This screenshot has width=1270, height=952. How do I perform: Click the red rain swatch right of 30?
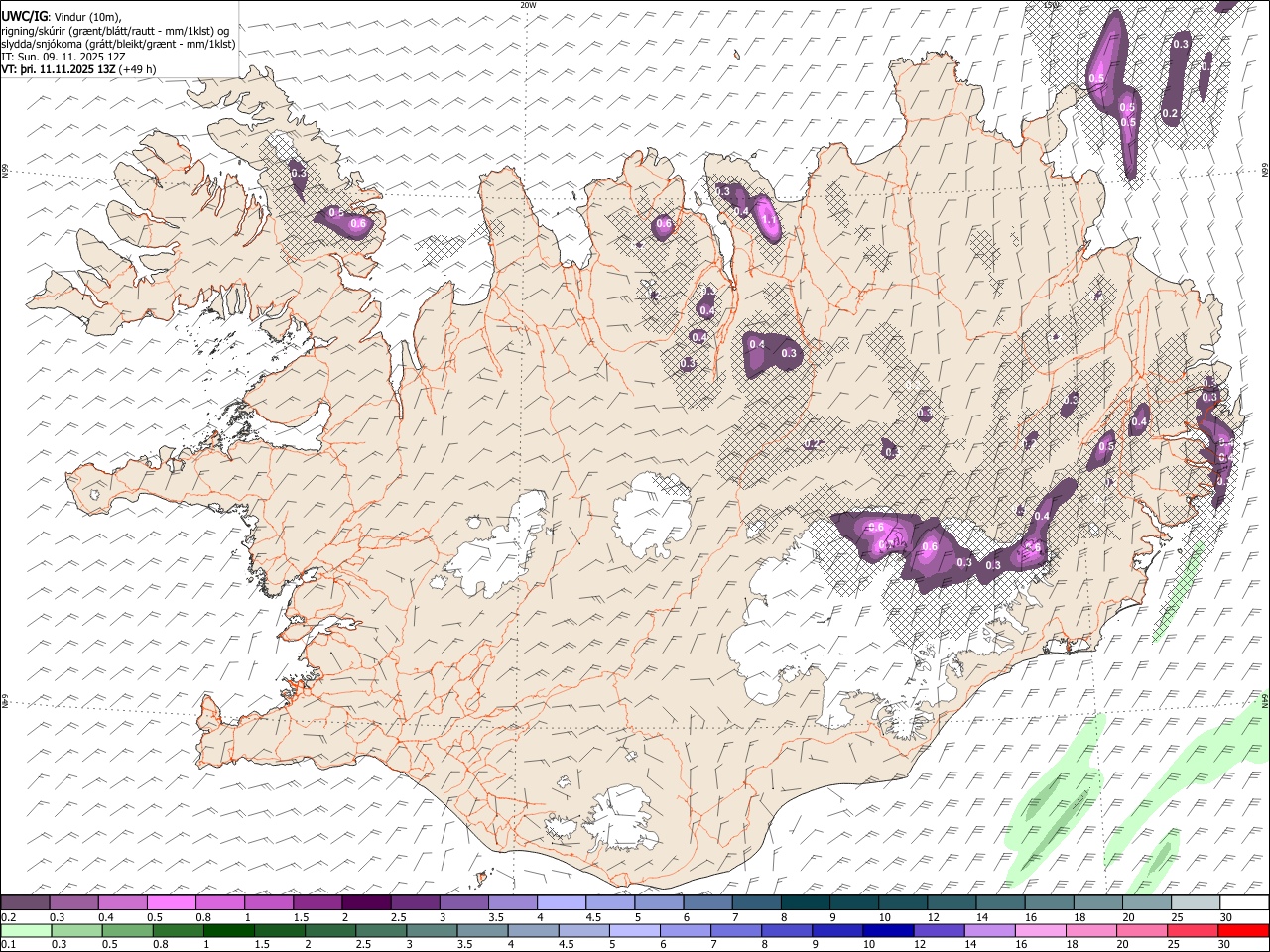[x=1244, y=930]
